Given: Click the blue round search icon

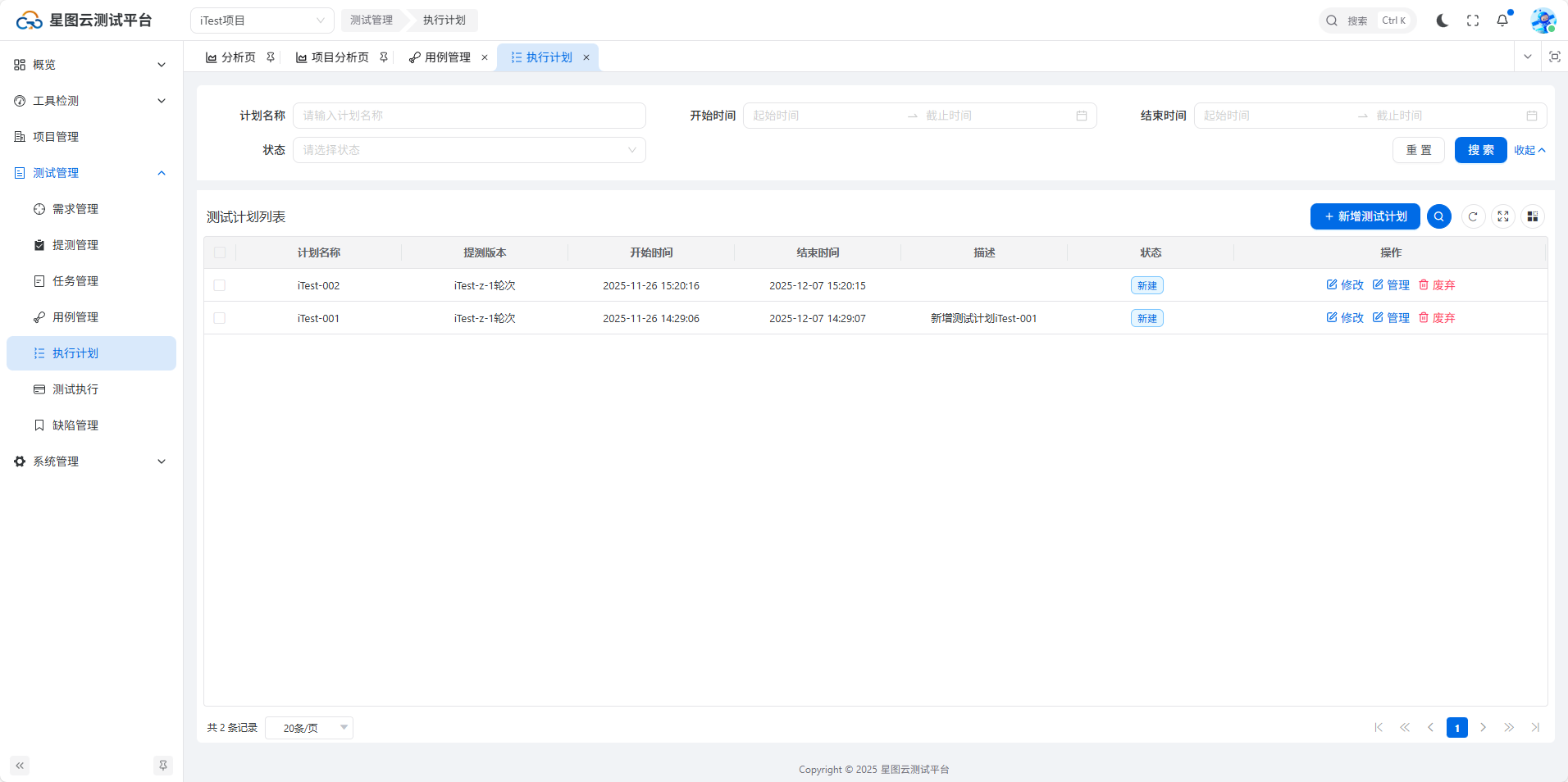Looking at the screenshot, I should pyautogui.click(x=1439, y=216).
